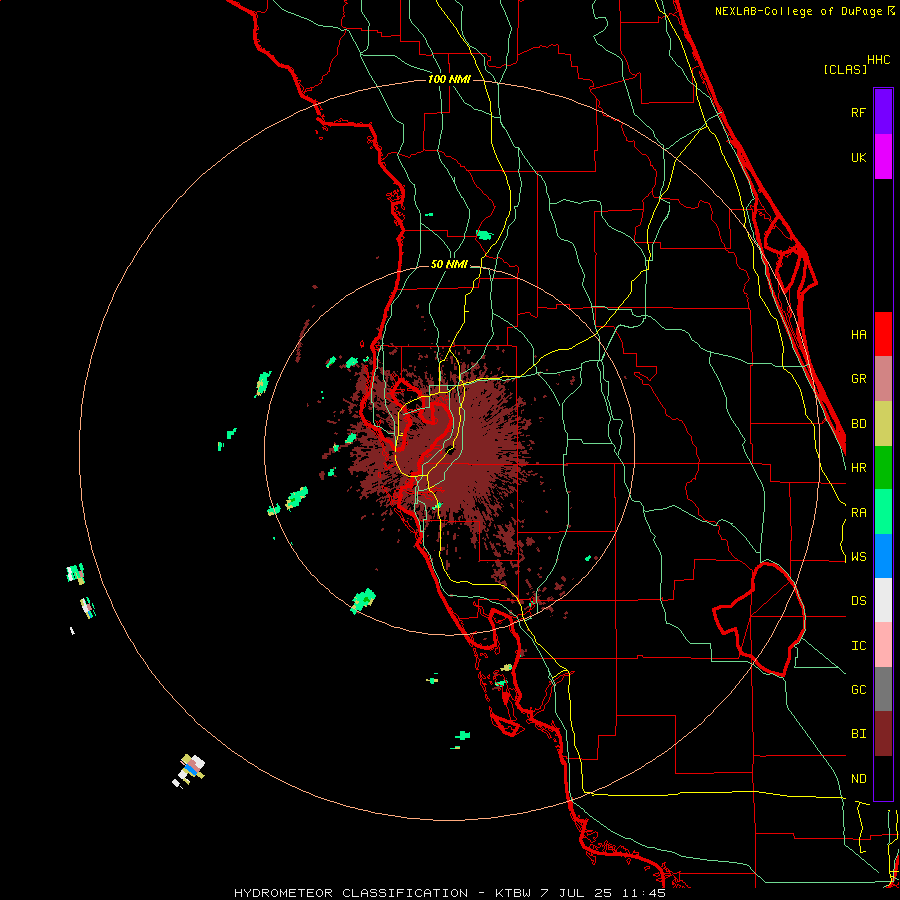
Task: Click the DS legend label
Action: pyautogui.click(x=858, y=600)
